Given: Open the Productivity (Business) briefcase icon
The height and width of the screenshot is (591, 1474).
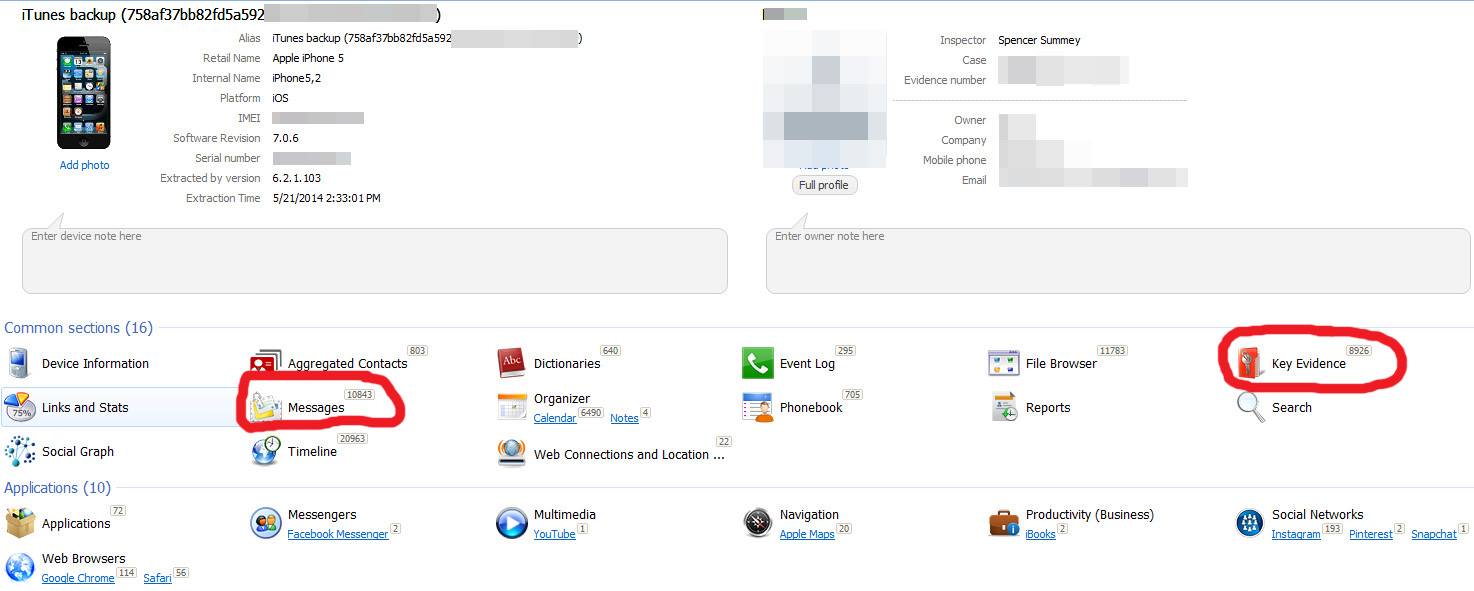Looking at the screenshot, I should click(1003, 522).
